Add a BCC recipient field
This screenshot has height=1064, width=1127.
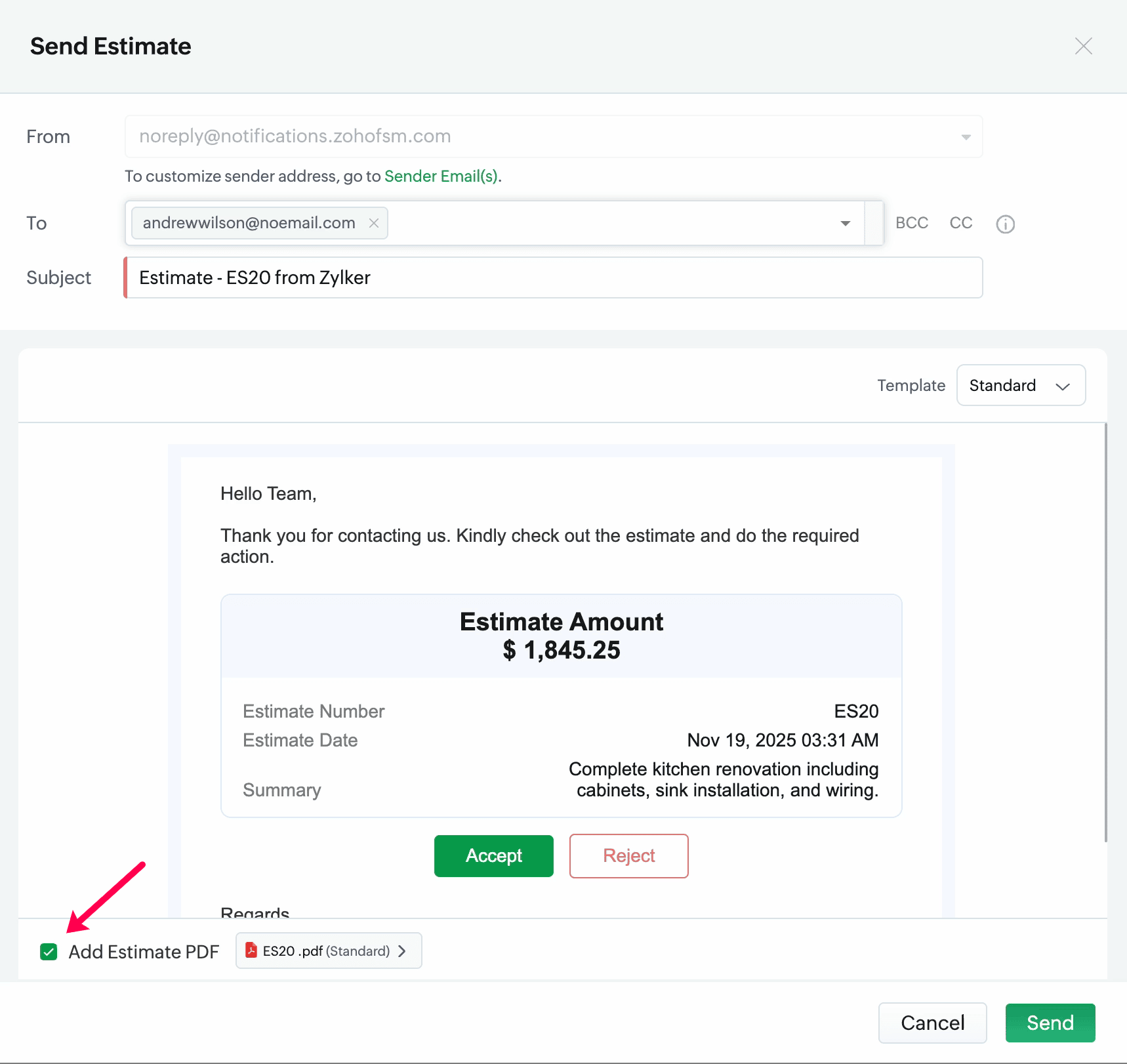pyautogui.click(x=911, y=223)
